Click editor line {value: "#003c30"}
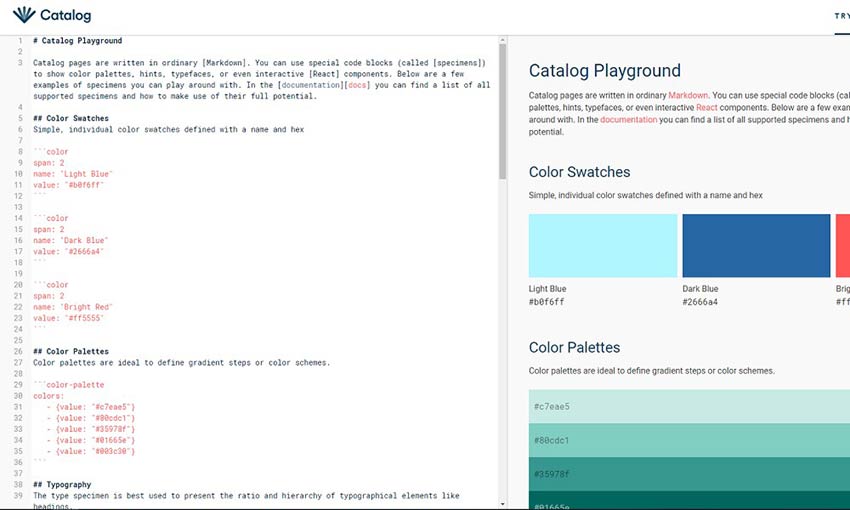This screenshot has width=850, height=510. point(91,451)
